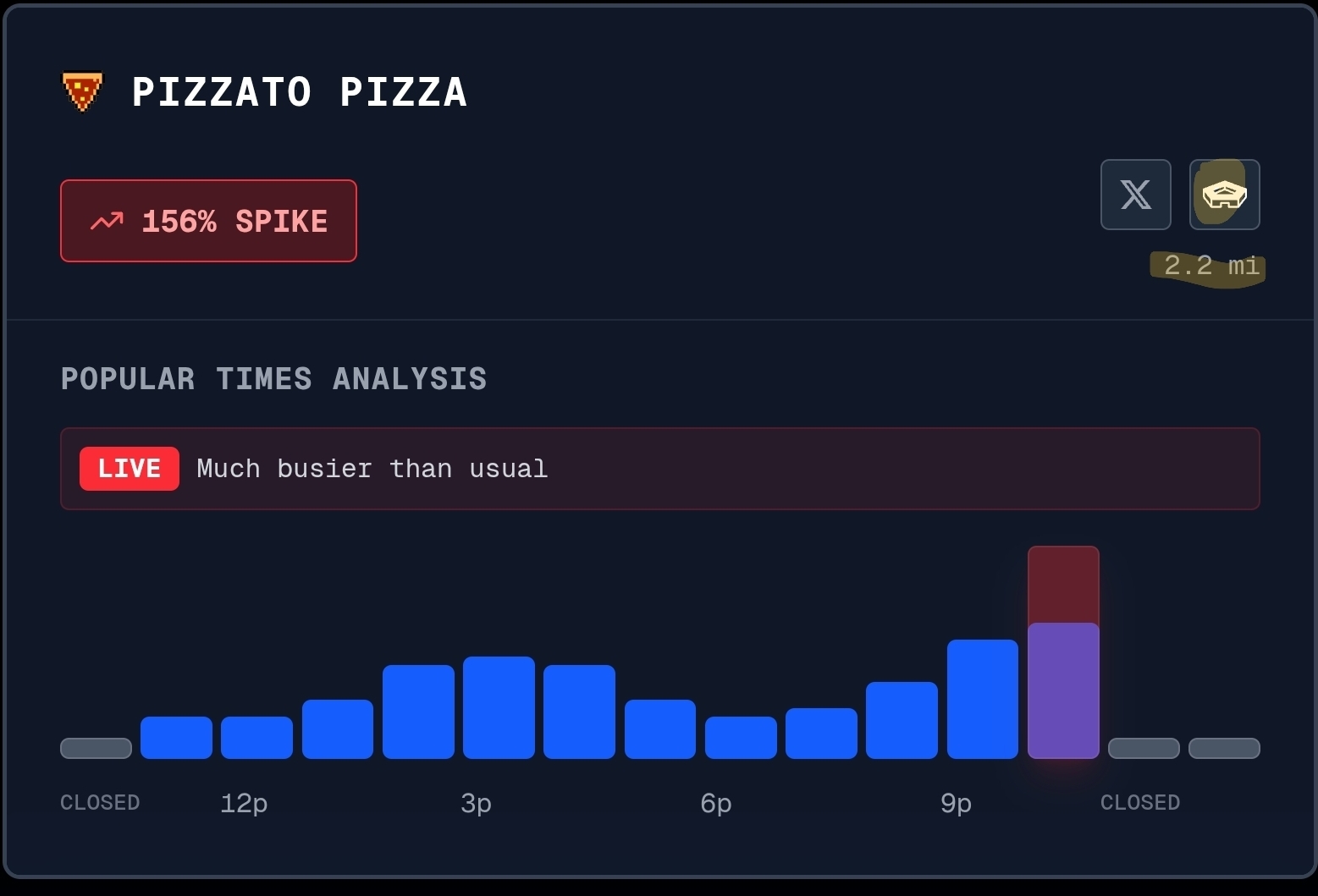
Task: Select the blue bar above 9p
Action: (x=982, y=699)
